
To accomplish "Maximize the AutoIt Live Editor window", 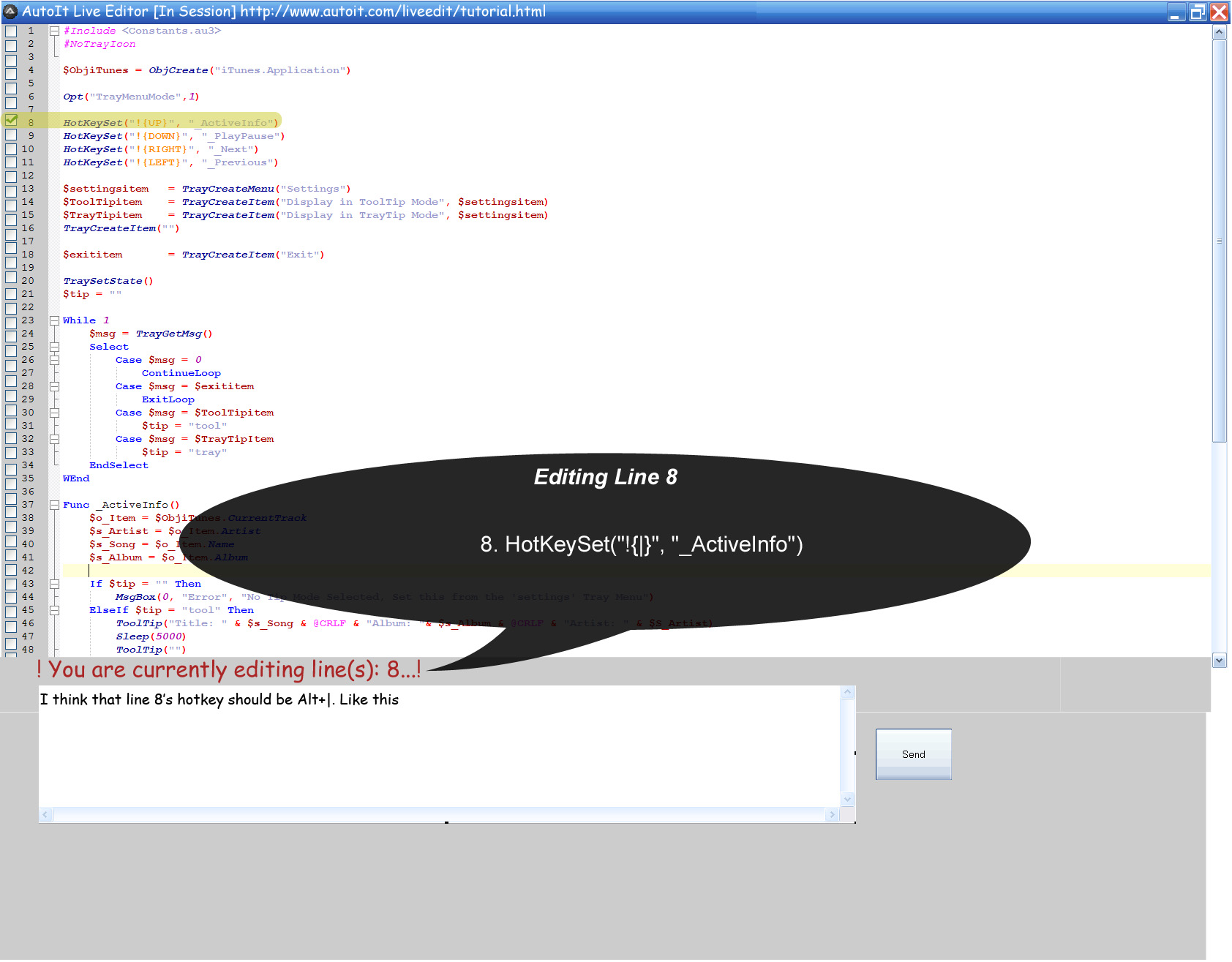I will pos(1198,12).
